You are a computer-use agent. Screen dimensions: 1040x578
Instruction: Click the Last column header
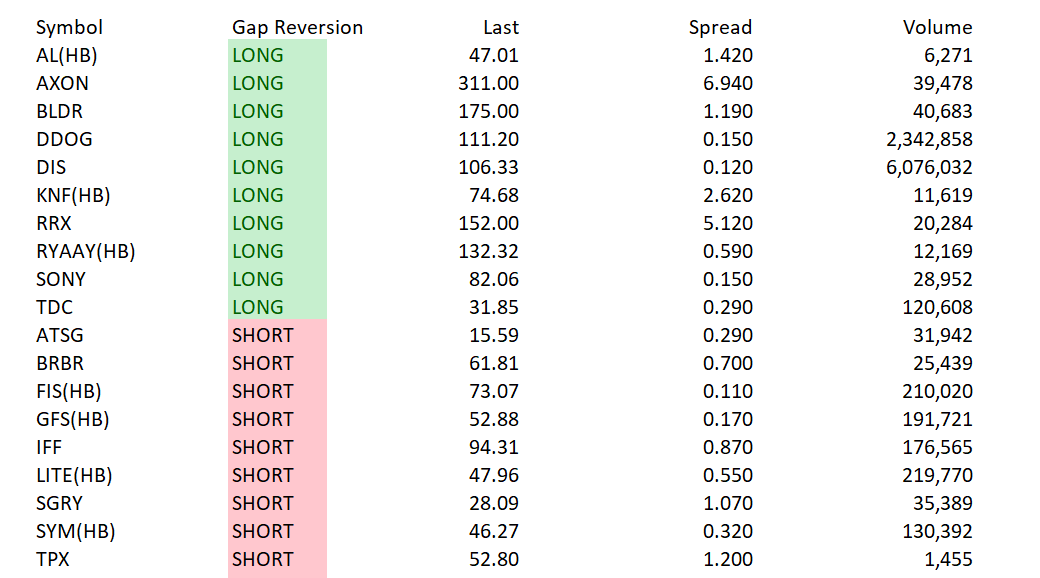500,27
